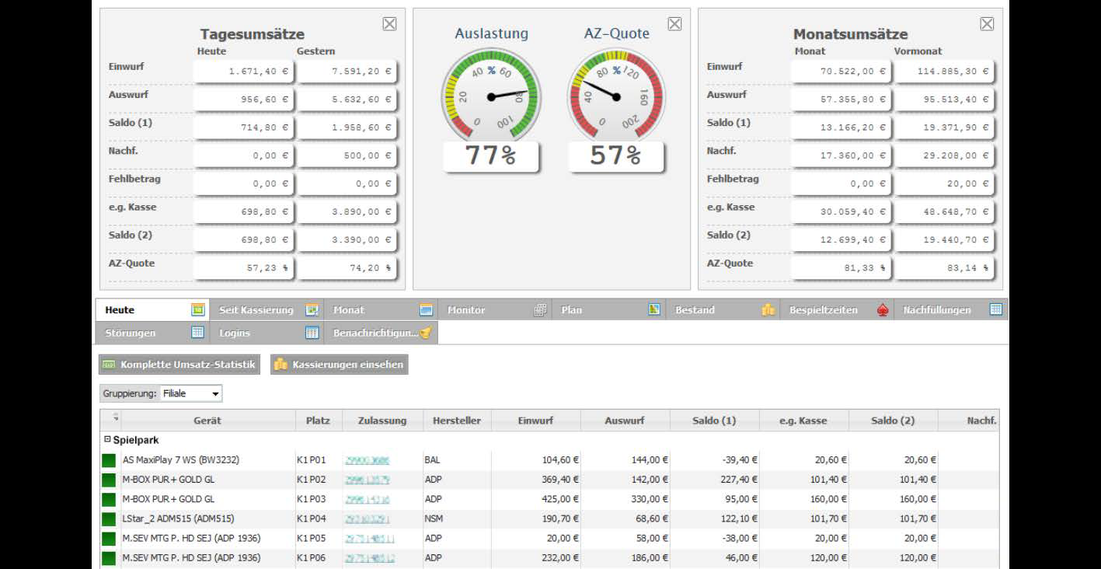Click Gestern Nachf. value 500,00 €
The width and height of the screenshot is (1101, 569).
click(x=347, y=155)
